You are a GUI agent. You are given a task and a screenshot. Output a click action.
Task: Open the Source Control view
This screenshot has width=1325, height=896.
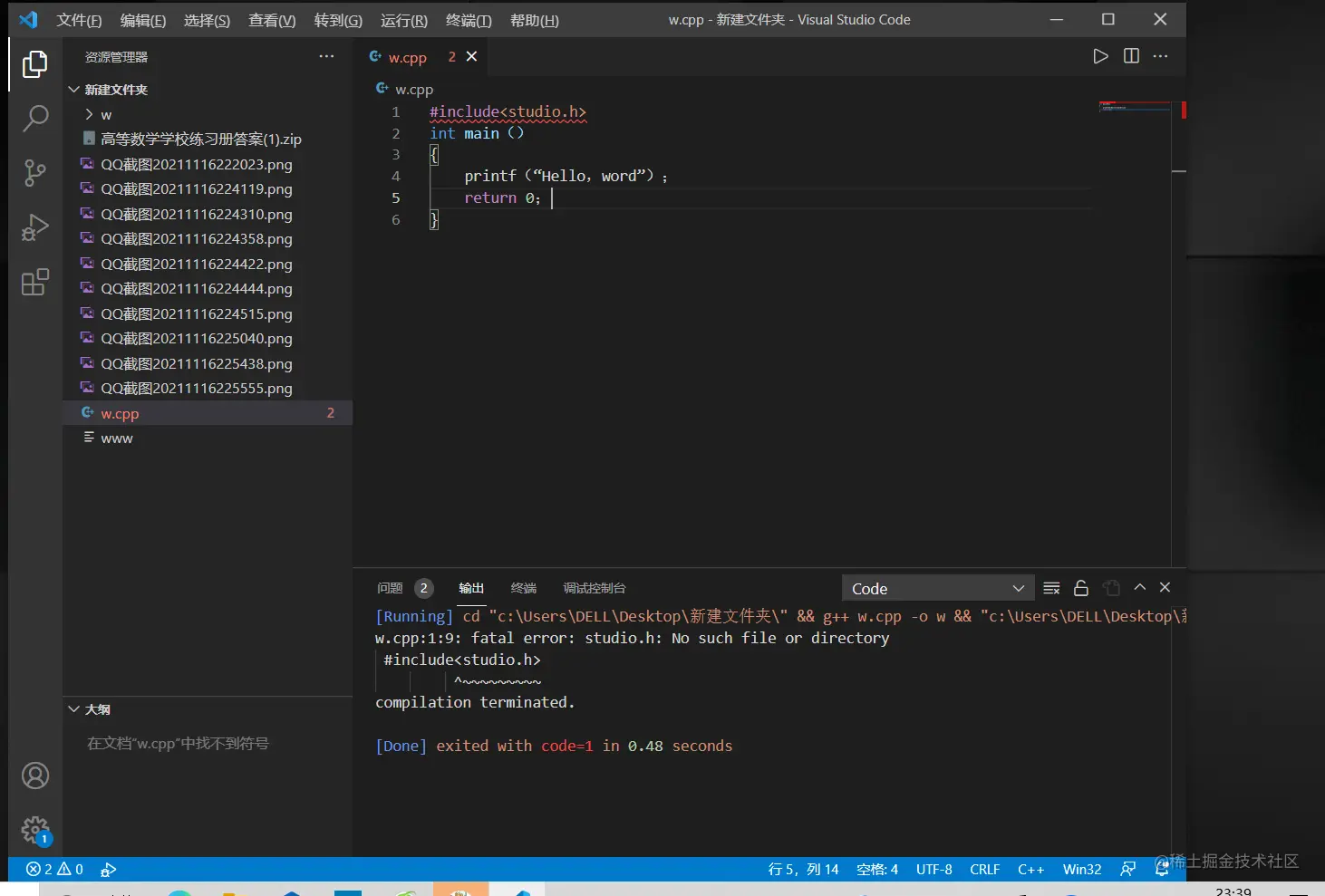pyautogui.click(x=34, y=172)
